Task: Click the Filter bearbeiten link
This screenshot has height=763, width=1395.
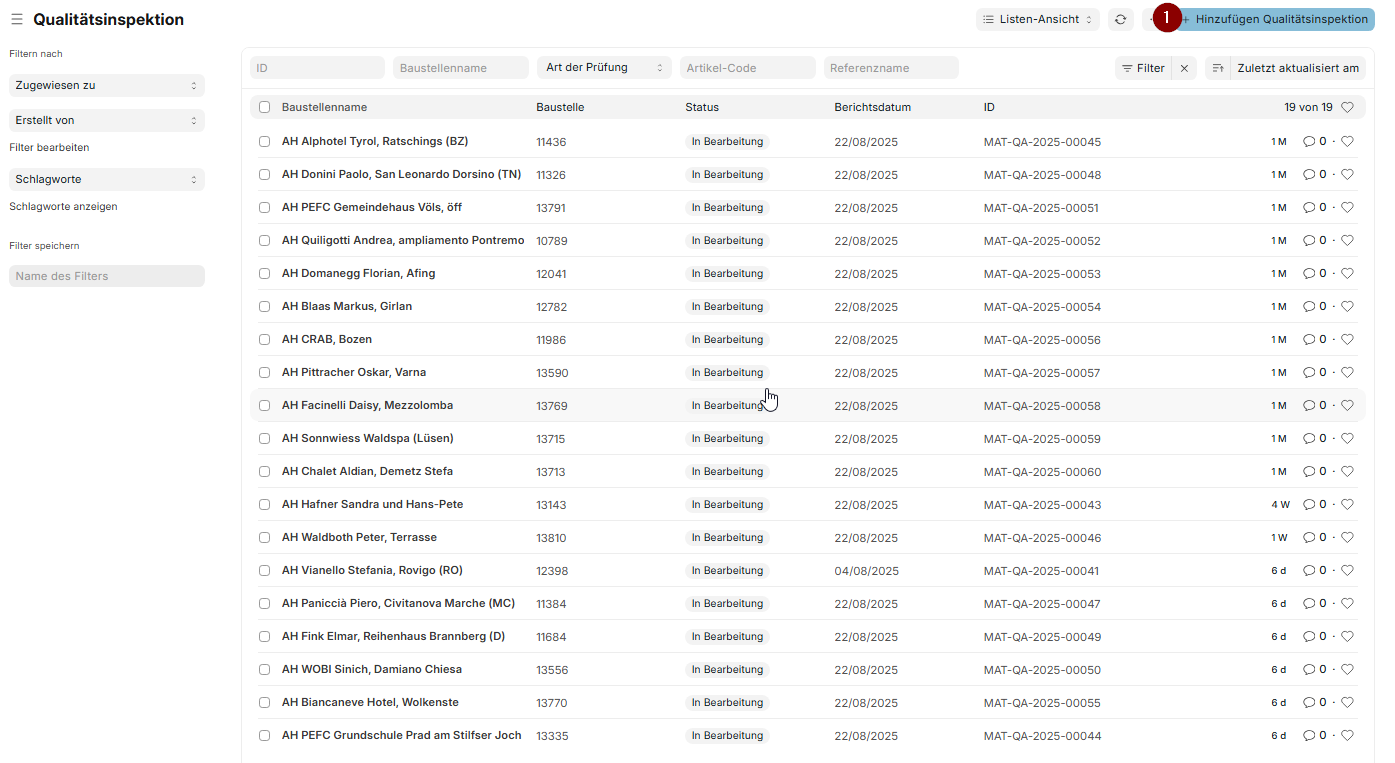Action: click(49, 147)
